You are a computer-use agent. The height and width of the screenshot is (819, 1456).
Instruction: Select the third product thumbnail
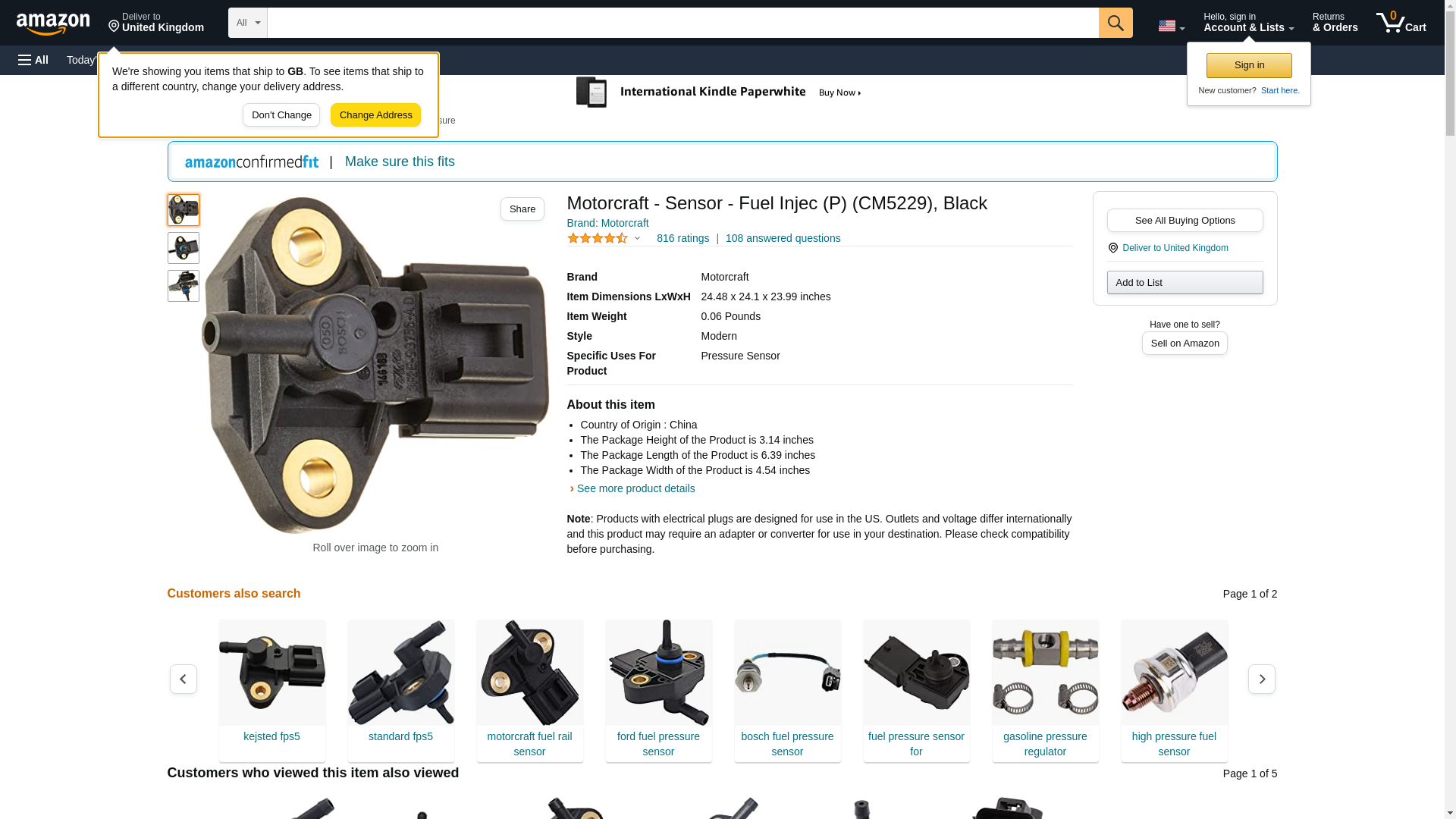(184, 286)
